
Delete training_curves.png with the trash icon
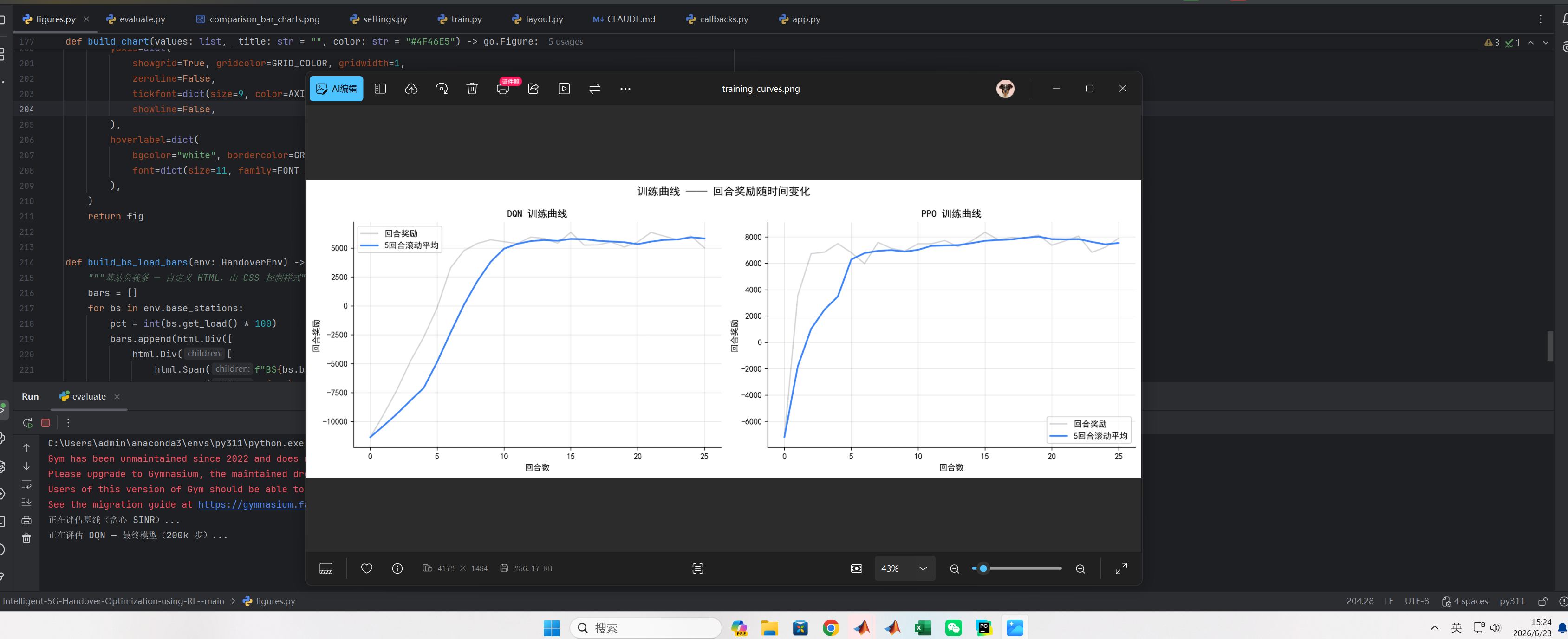(x=472, y=89)
